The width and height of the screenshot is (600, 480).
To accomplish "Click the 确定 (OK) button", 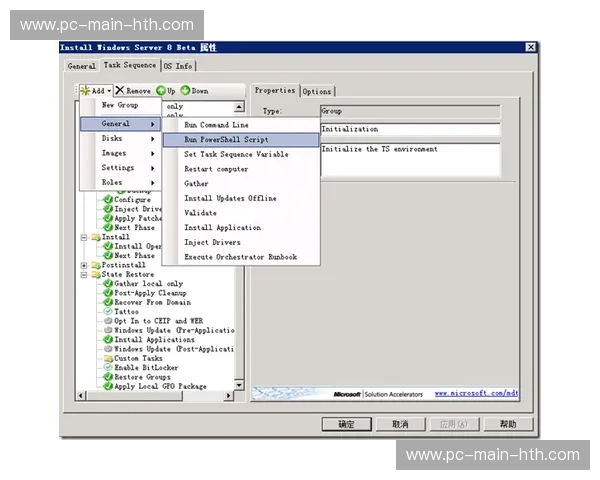I will point(346,424).
